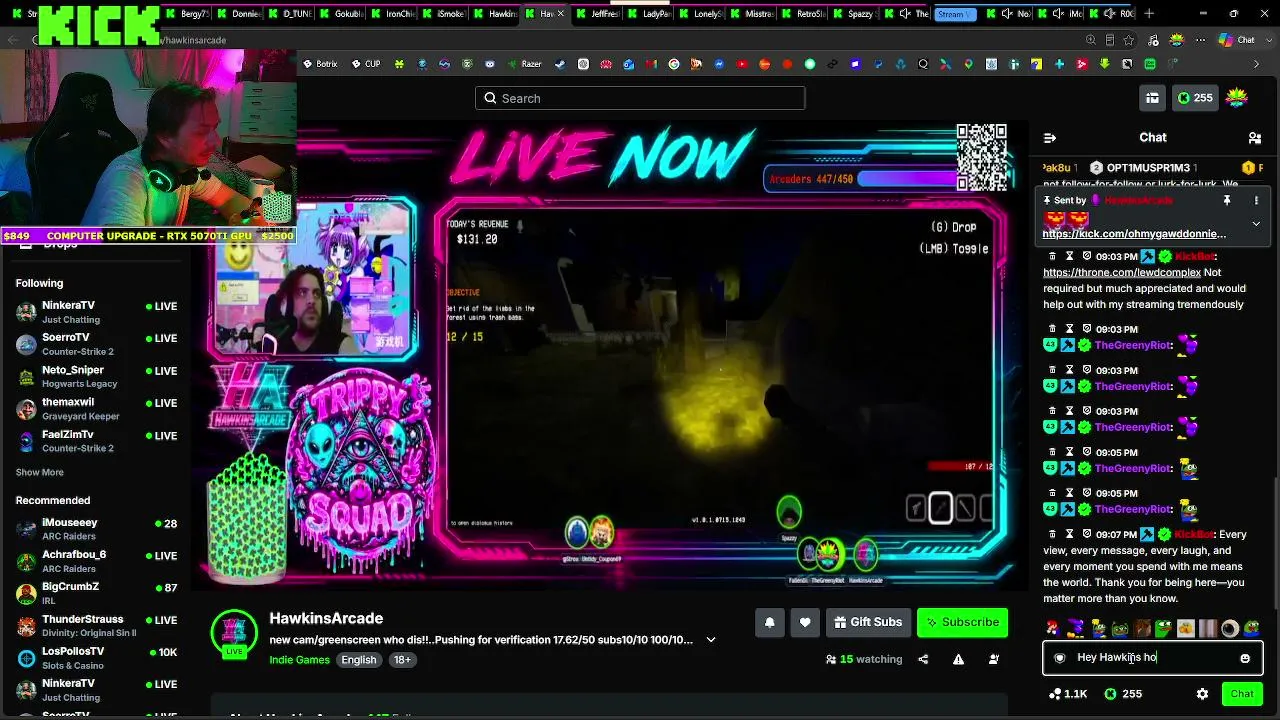The height and width of the screenshot is (720, 1280).
Task: Switch to the Spazzy browser tab
Action: (x=855, y=14)
